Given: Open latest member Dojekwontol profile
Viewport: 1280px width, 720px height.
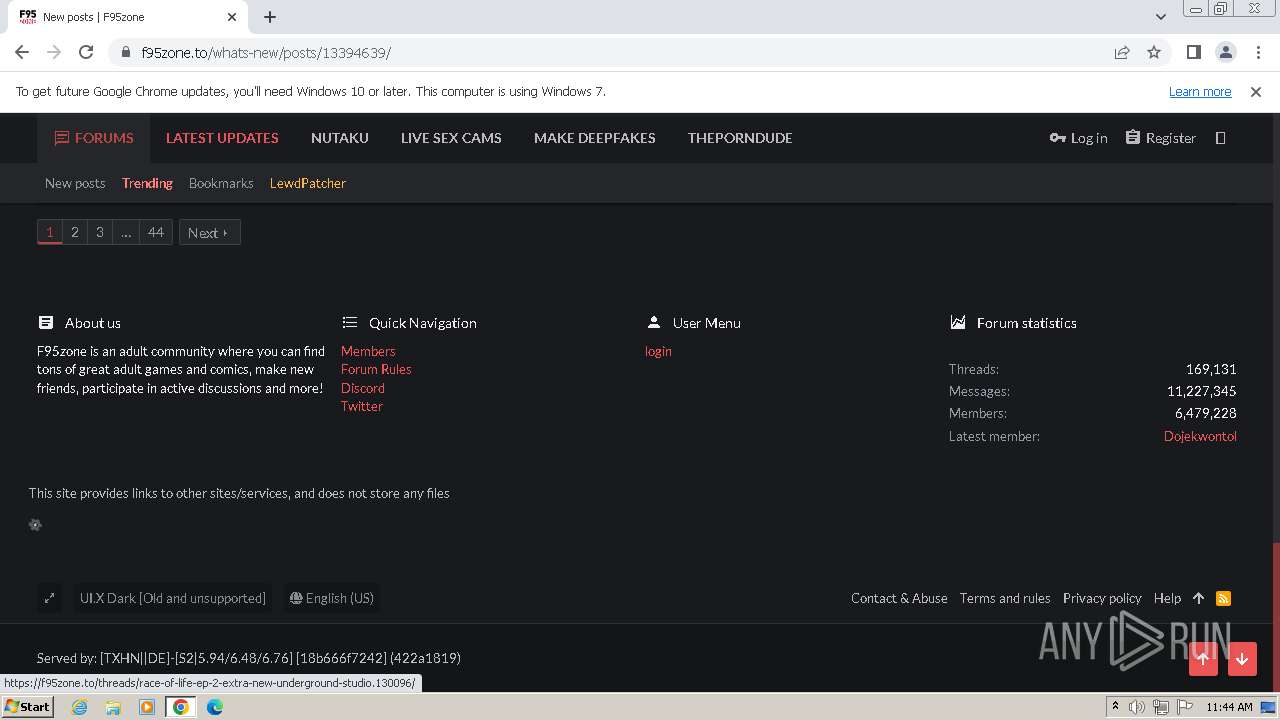Looking at the screenshot, I should pyautogui.click(x=1200, y=436).
